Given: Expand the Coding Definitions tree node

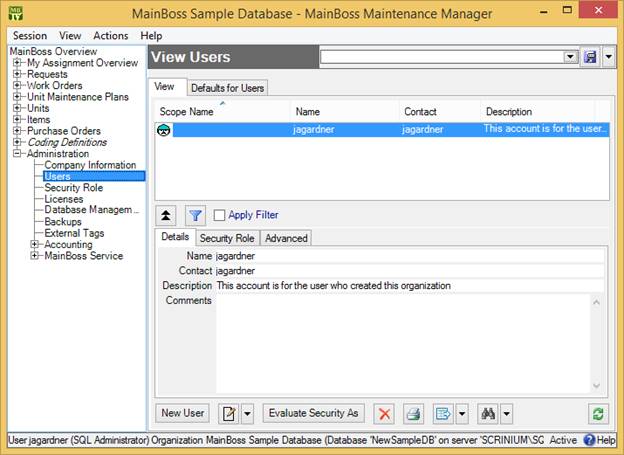Looking at the screenshot, I should click(17, 142).
